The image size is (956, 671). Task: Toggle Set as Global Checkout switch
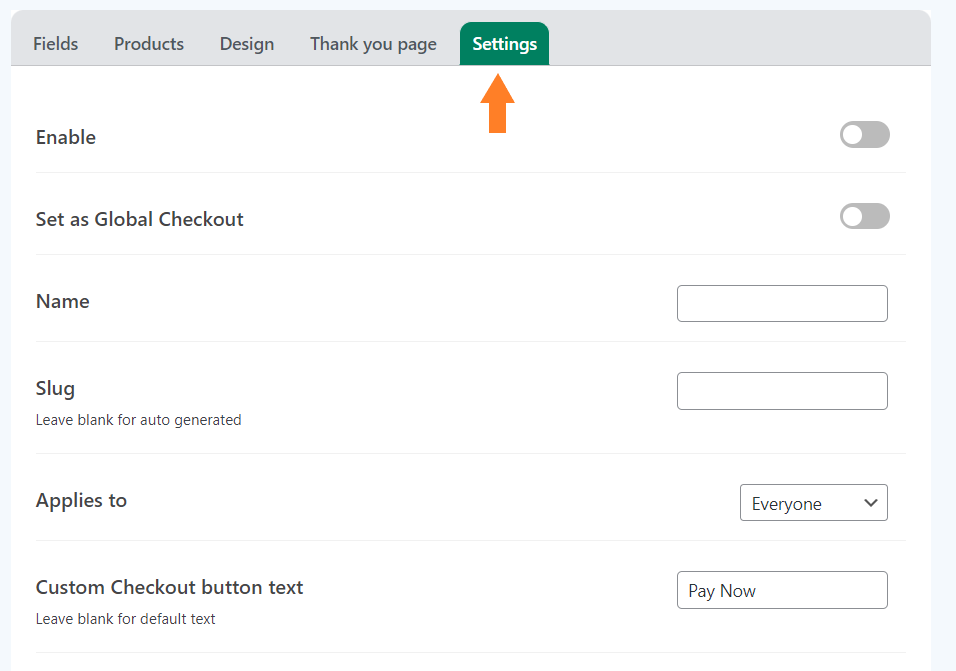(865, 216)
